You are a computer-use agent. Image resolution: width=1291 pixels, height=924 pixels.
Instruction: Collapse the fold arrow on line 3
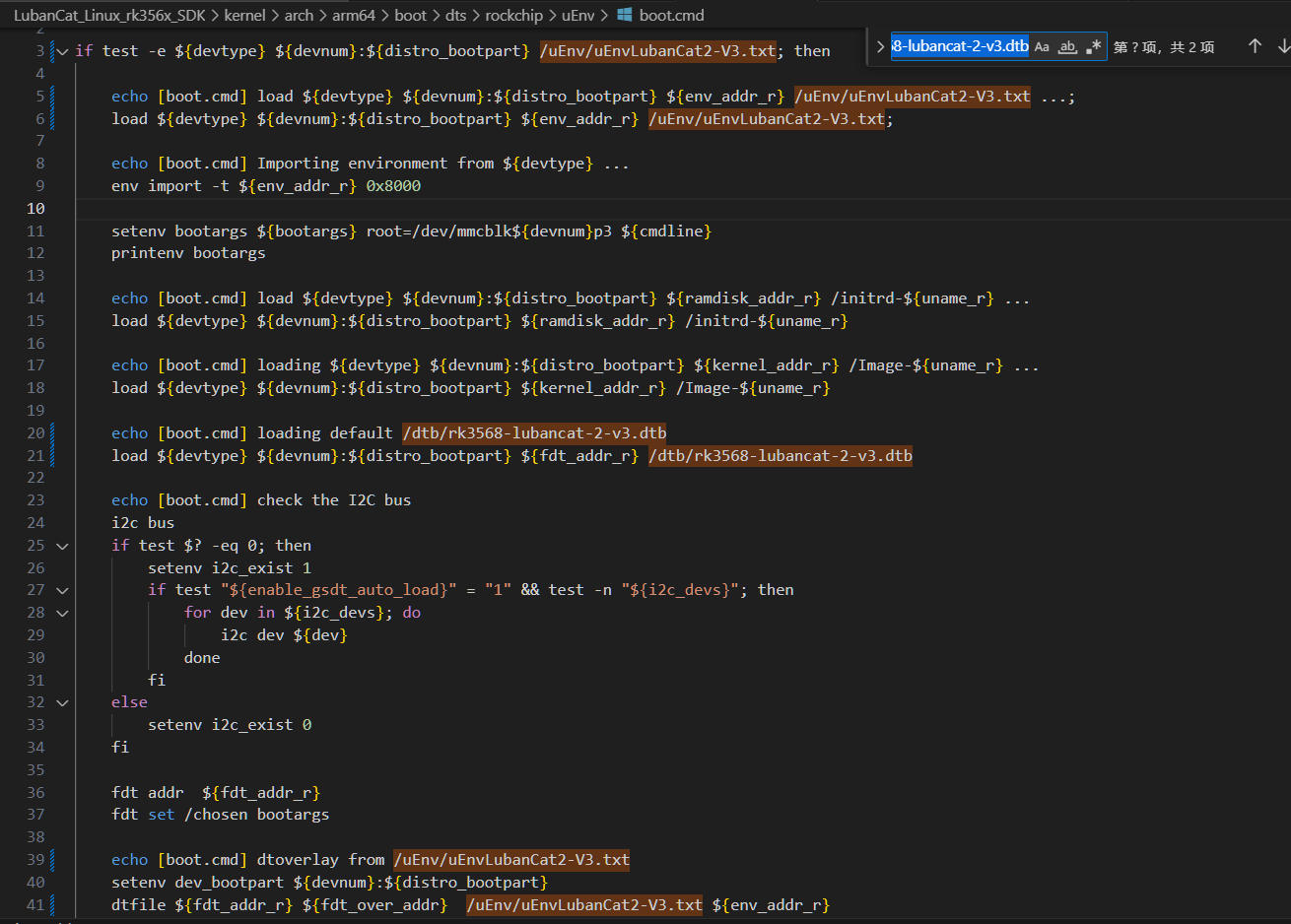pos(63,51)
